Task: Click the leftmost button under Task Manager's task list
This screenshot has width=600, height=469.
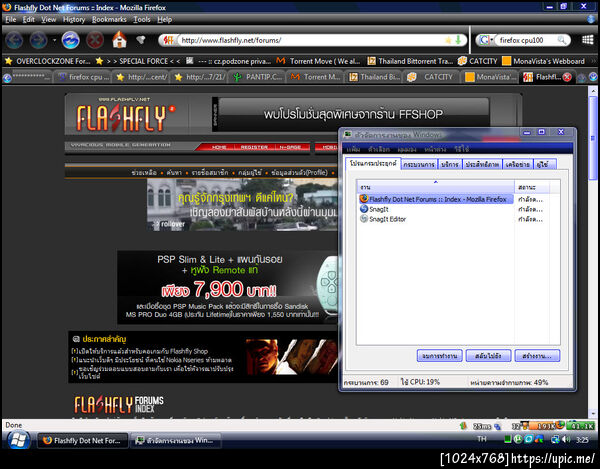Action: (439, 356)
